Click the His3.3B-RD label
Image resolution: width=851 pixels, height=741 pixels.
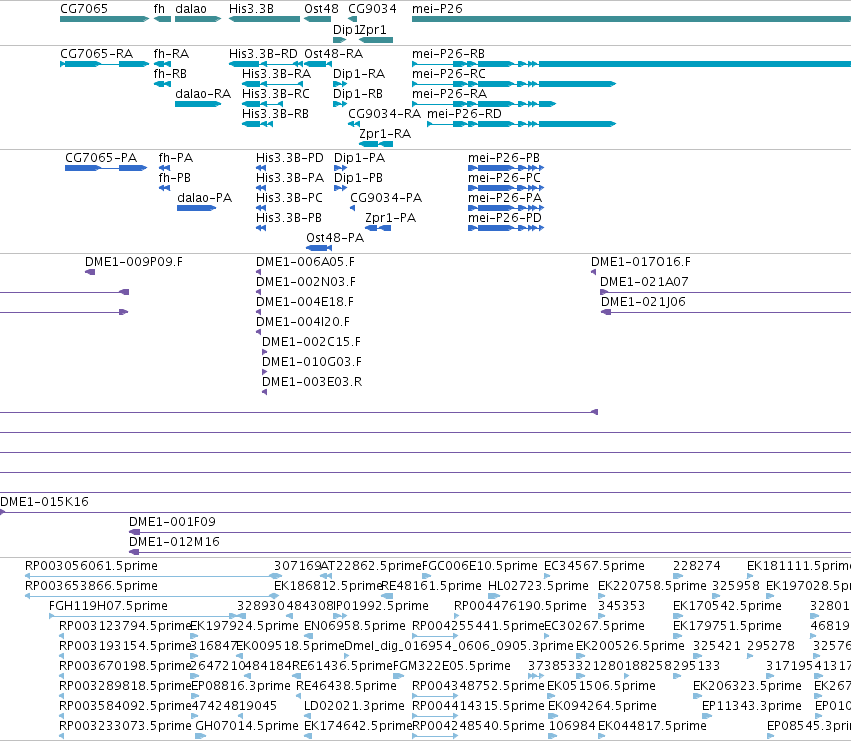coord(263,54)
